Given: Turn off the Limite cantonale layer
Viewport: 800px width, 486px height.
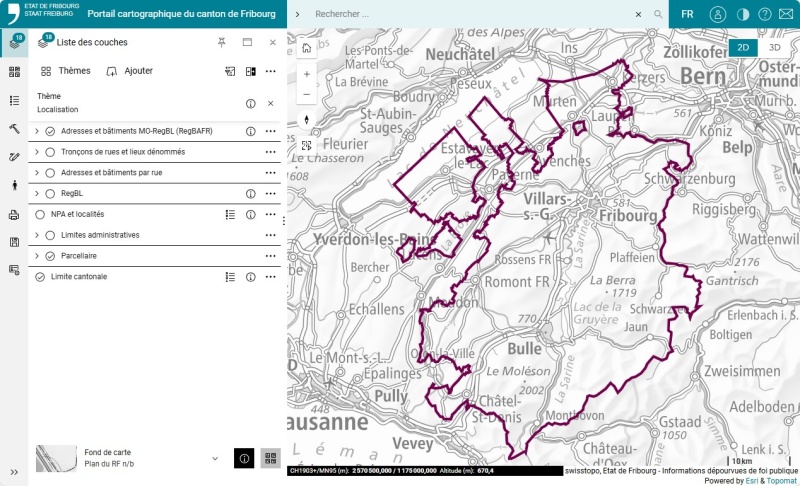Looking at the screenshot, I should (40, 277).
